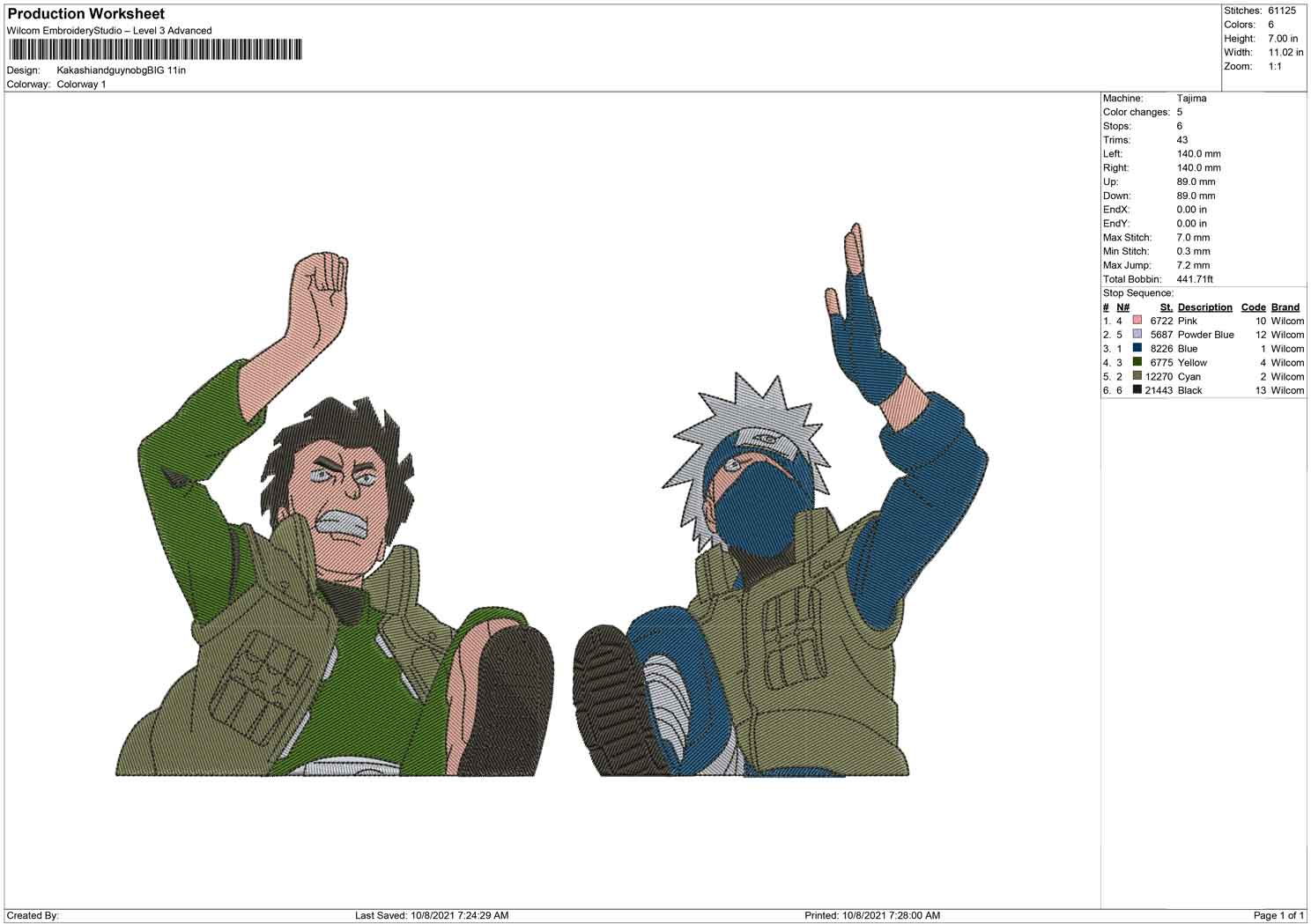
Task: Click the "Brand" column header
Action: (x=1285, y=307)
